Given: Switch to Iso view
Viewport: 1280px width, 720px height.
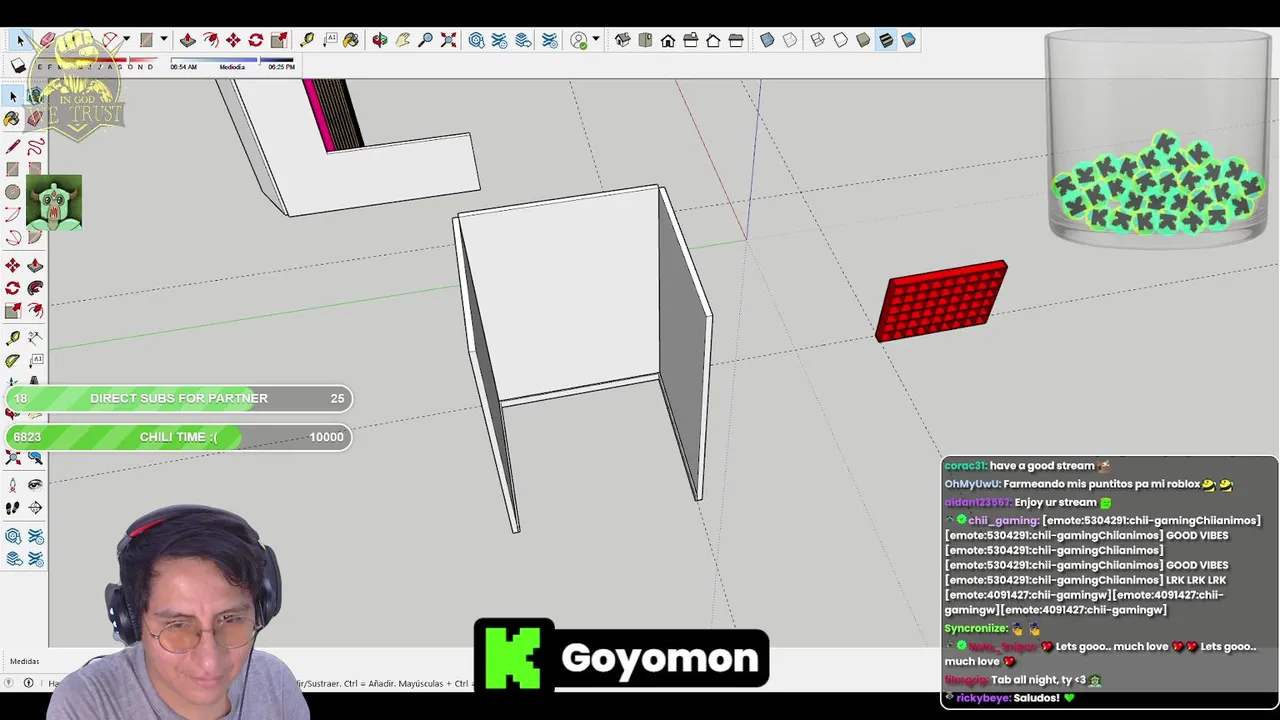Looking at the screenshot, I should [622, 40].
